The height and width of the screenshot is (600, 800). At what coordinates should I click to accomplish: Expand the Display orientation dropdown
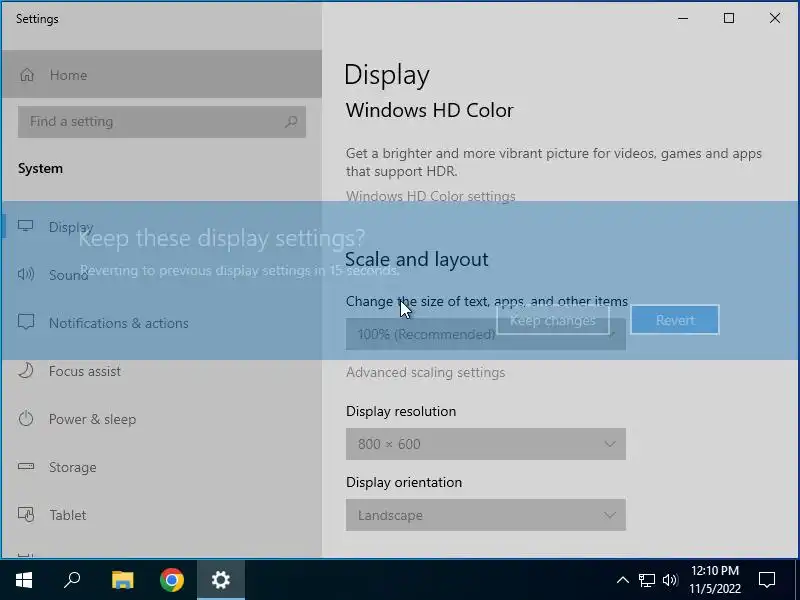tap(486, 515)
